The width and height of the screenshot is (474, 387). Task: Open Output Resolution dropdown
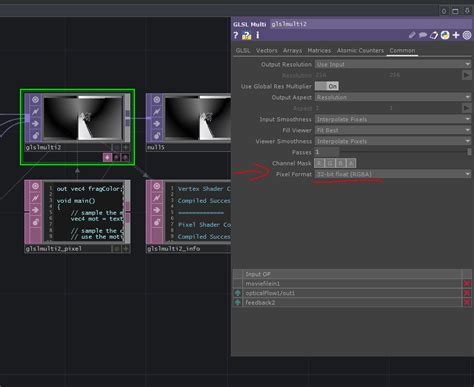click(393, 64)
